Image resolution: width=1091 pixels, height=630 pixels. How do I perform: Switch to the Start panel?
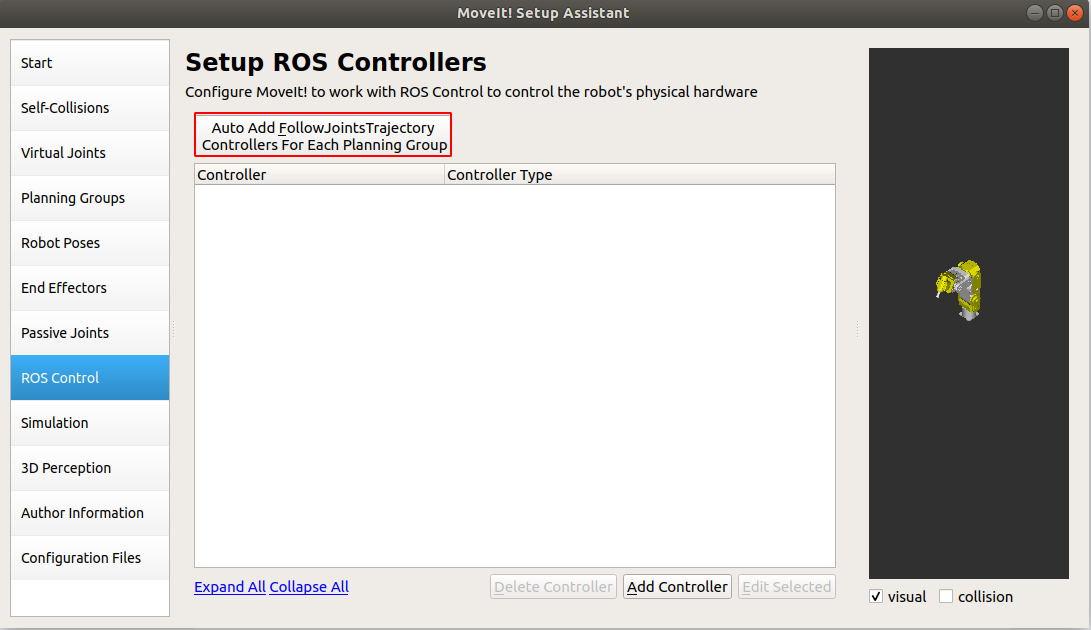(x=89, y=62)
